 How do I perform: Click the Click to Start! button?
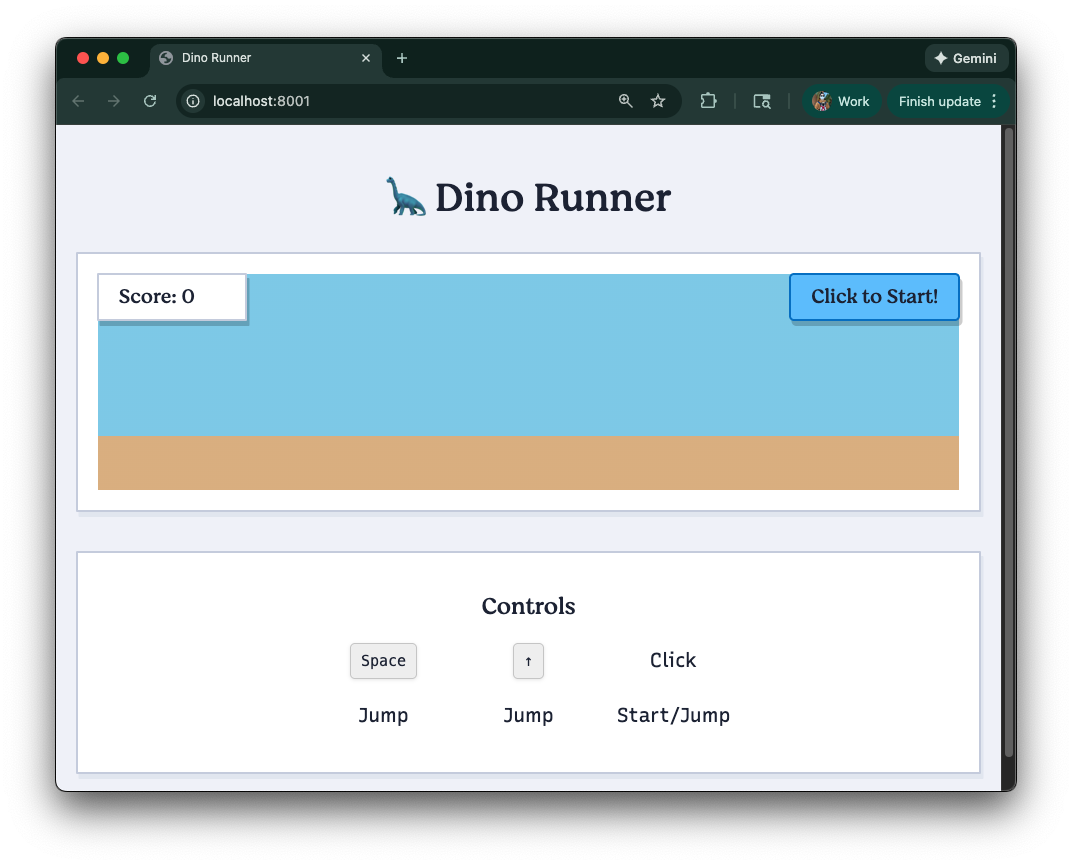(874, 297)
